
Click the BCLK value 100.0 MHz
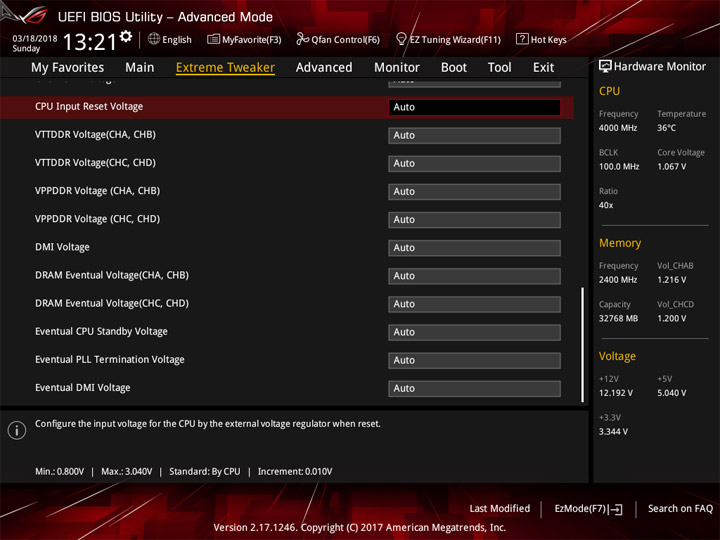(x=619, y=167)
